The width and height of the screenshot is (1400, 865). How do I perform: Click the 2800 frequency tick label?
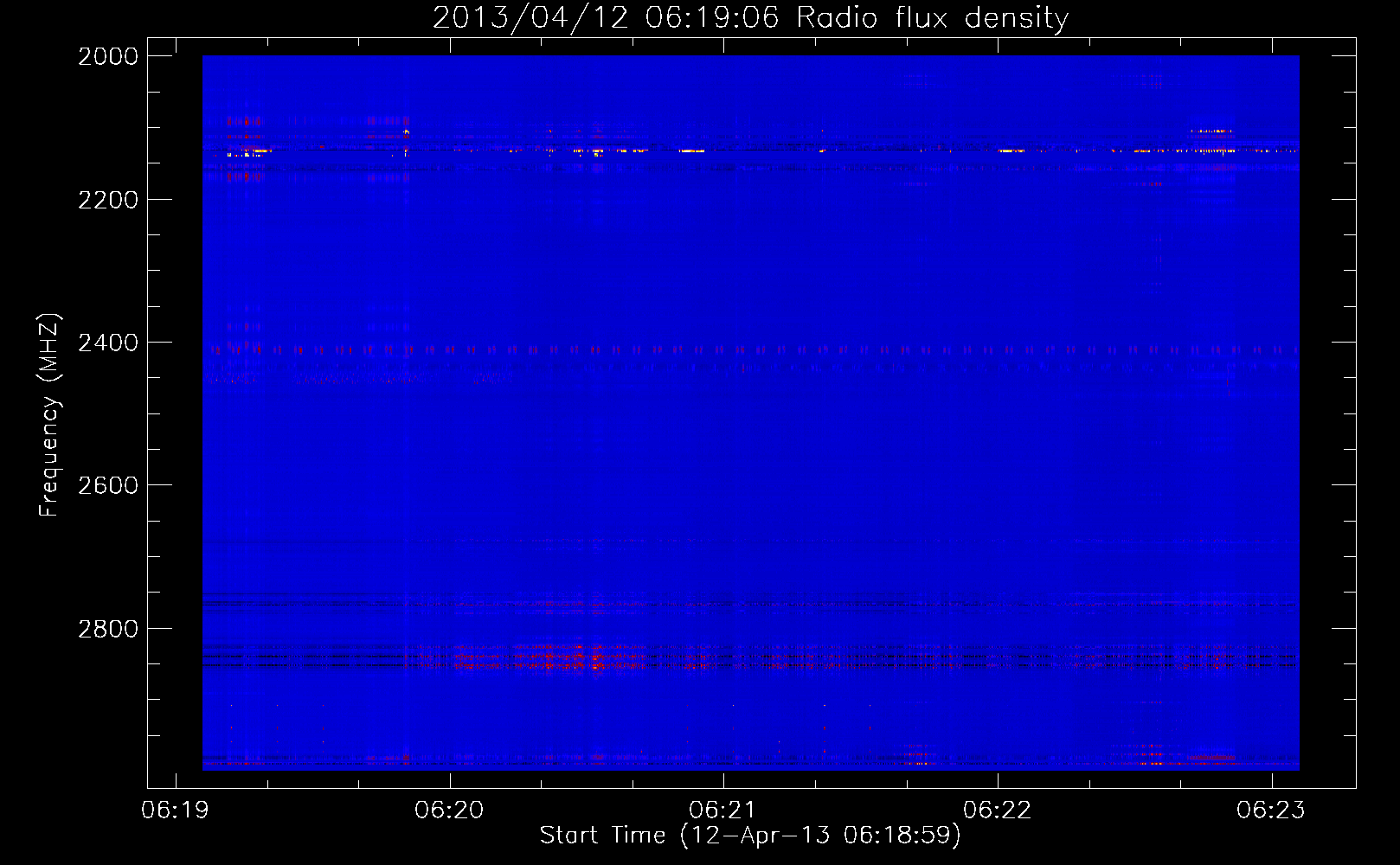(x=108, y=629)
